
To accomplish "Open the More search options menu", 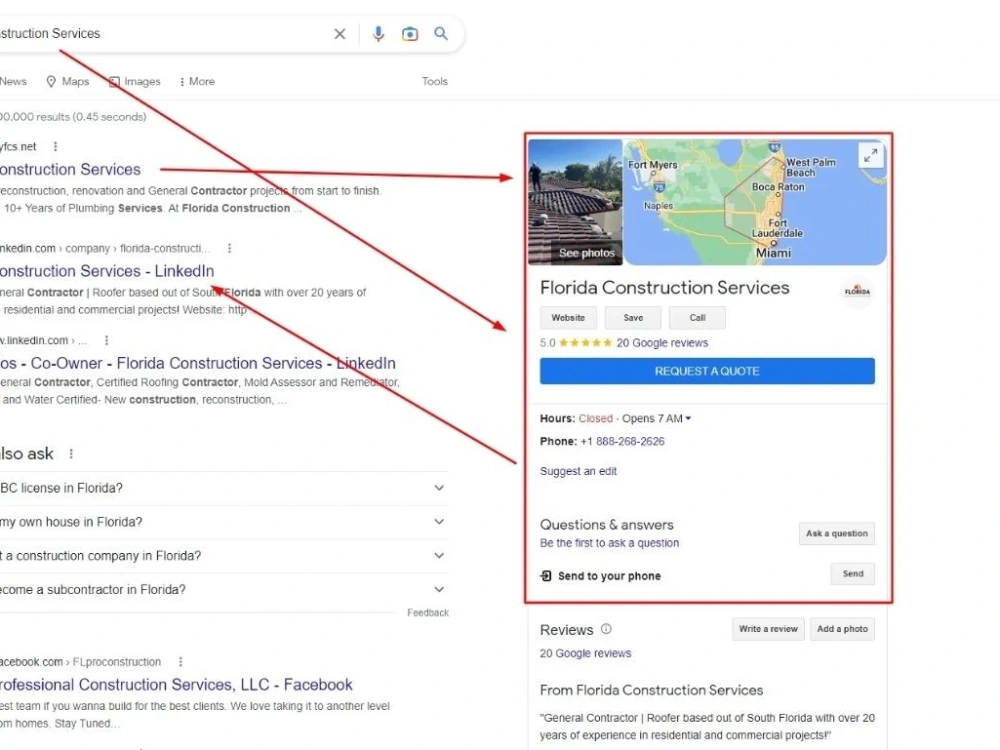I will click(x=197, y=82).
